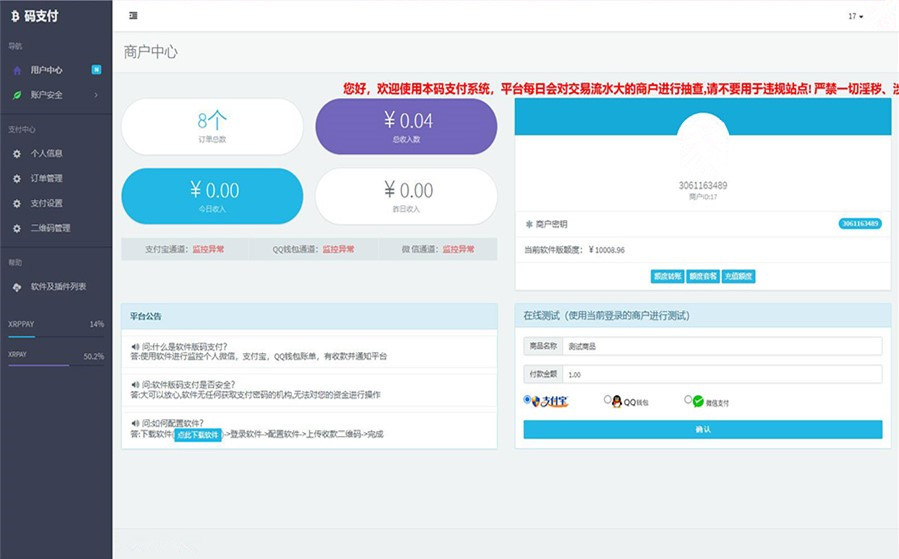Image resolution: width=899 pixels, height=559 pixels.
Task: Click the green leaf icon for 账户安全
Action: point(17,95)
